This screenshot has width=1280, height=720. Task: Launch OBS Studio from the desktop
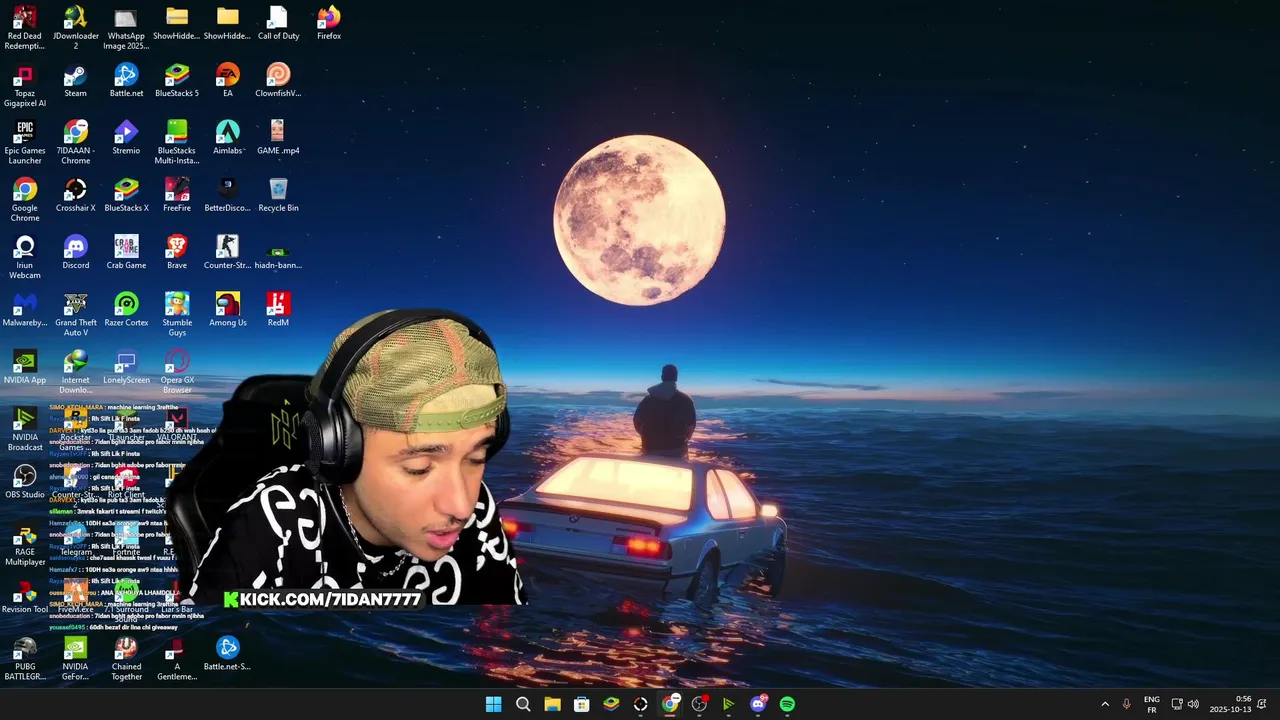(25, 482)
